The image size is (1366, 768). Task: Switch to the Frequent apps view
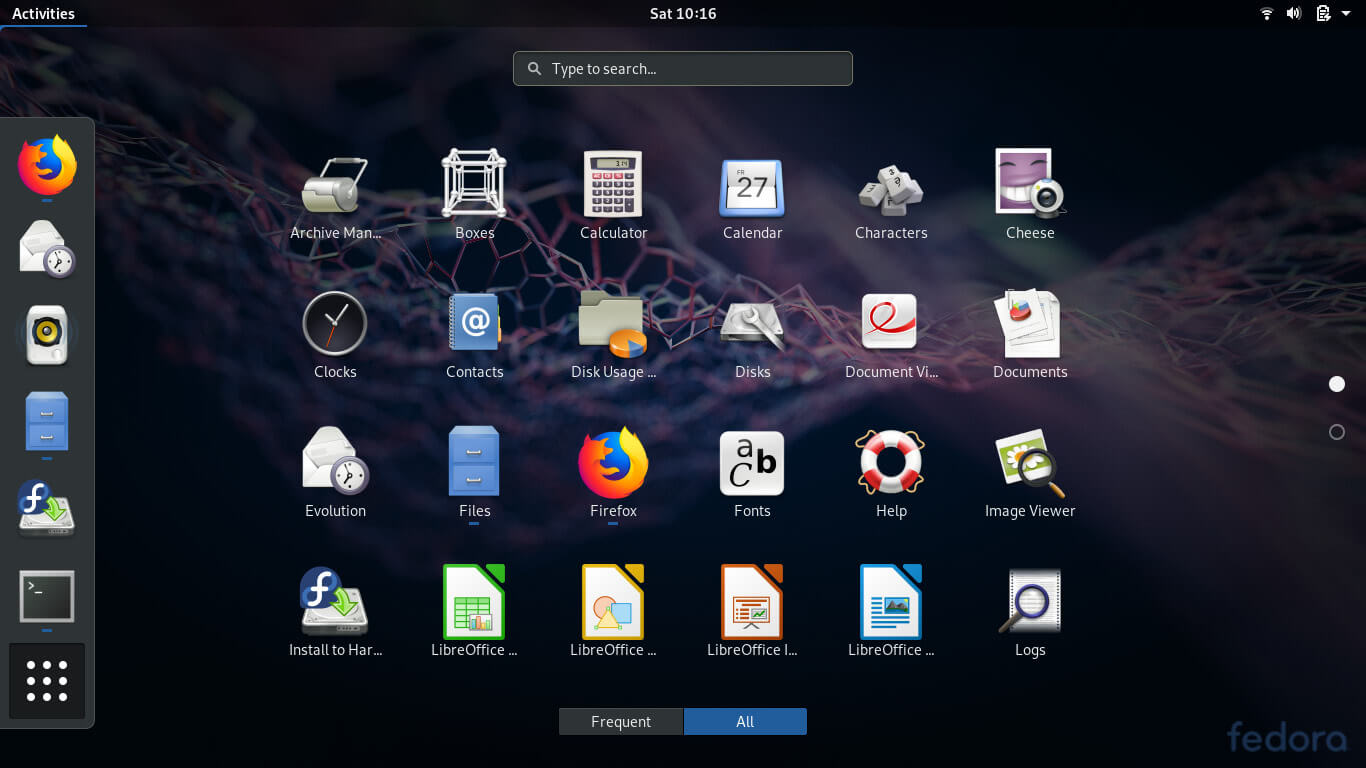pos(620,721)
